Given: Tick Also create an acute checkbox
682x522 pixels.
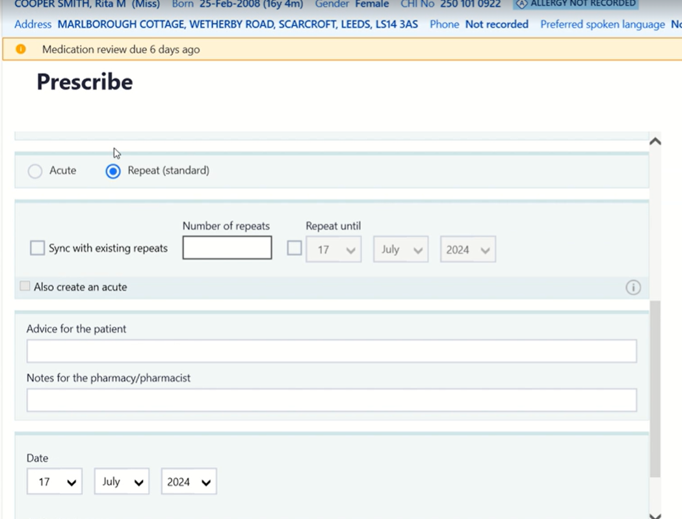Looking at the screenshot, I should point(25,286).
